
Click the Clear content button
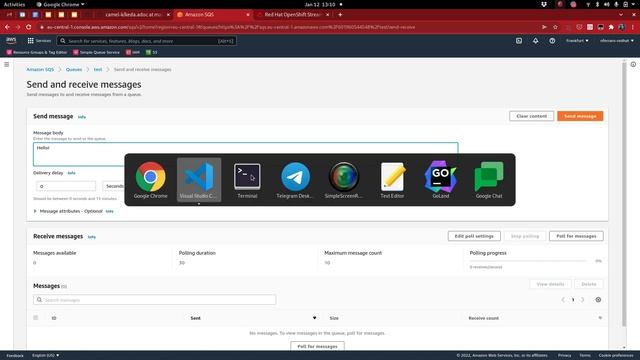531,116
